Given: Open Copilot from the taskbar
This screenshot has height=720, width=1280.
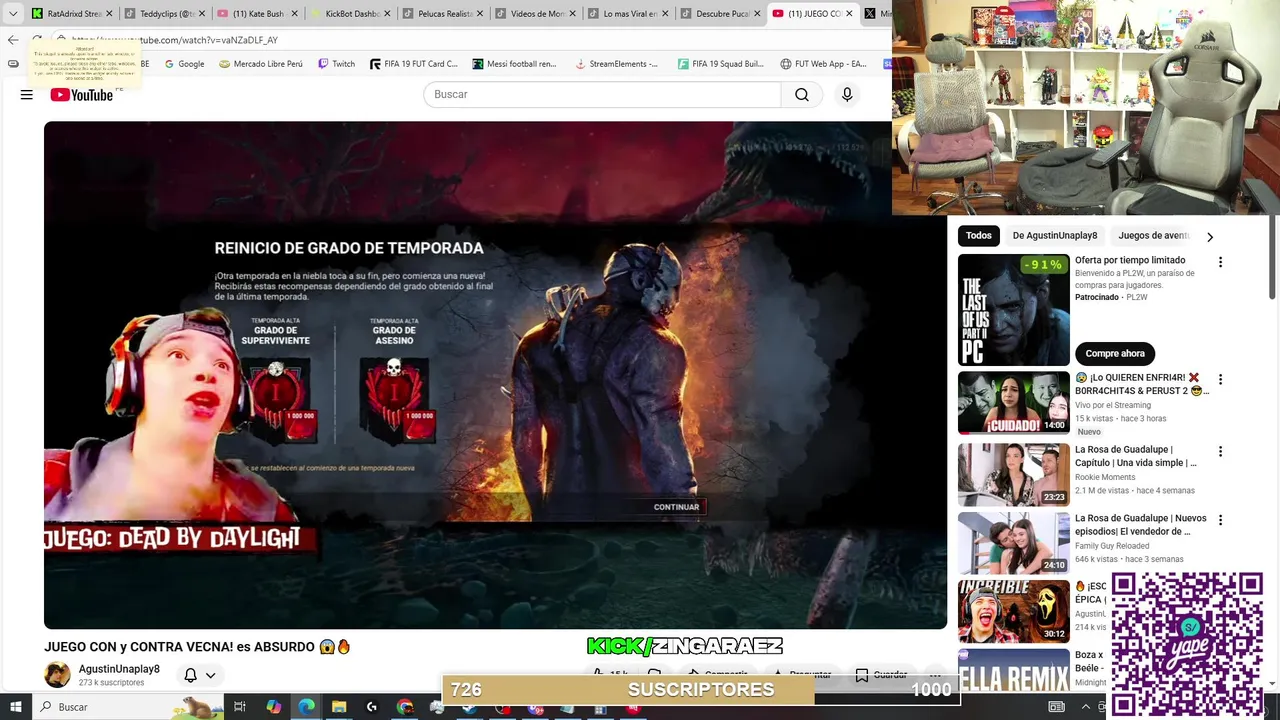Looking at the screenshot, I should point(273,706).
